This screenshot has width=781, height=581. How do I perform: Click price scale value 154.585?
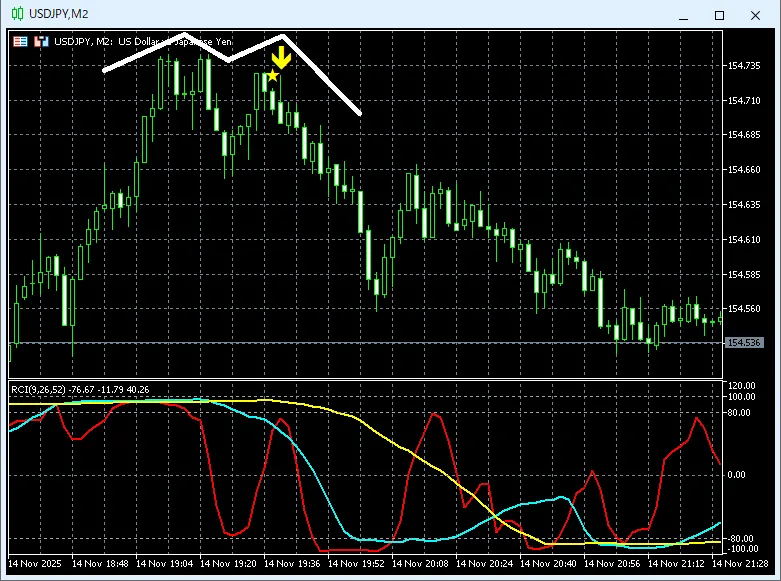point(744,275)
